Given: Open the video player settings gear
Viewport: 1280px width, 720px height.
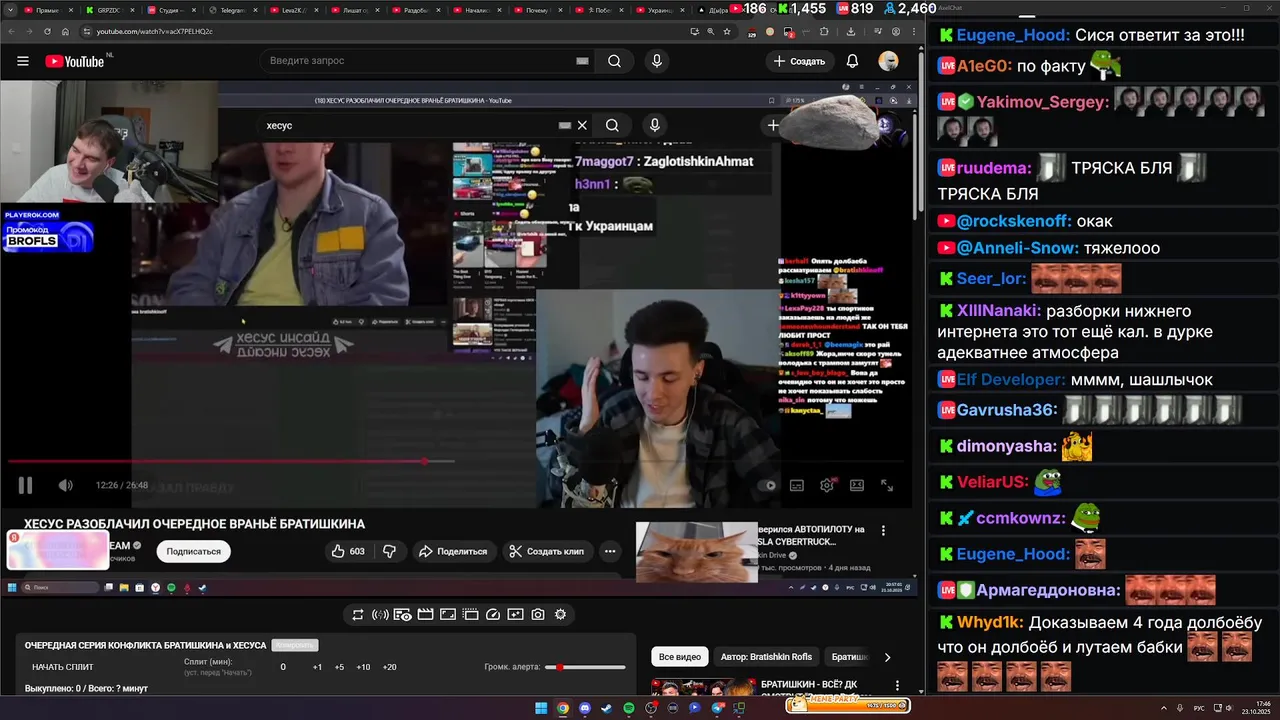Looking at the screenshot, I should coord(827,485).
